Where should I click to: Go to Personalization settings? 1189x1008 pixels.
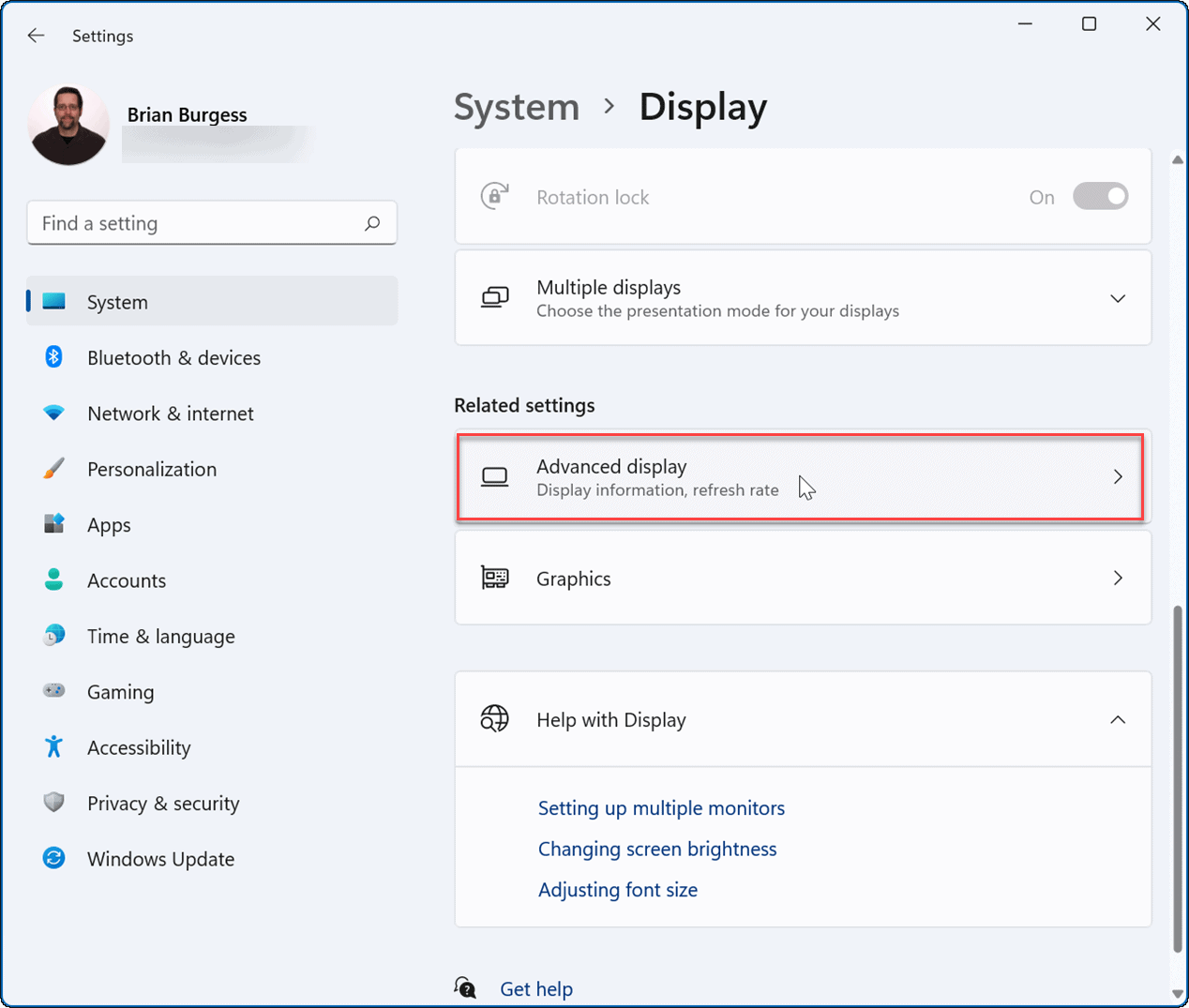click(x=212, y=469)
